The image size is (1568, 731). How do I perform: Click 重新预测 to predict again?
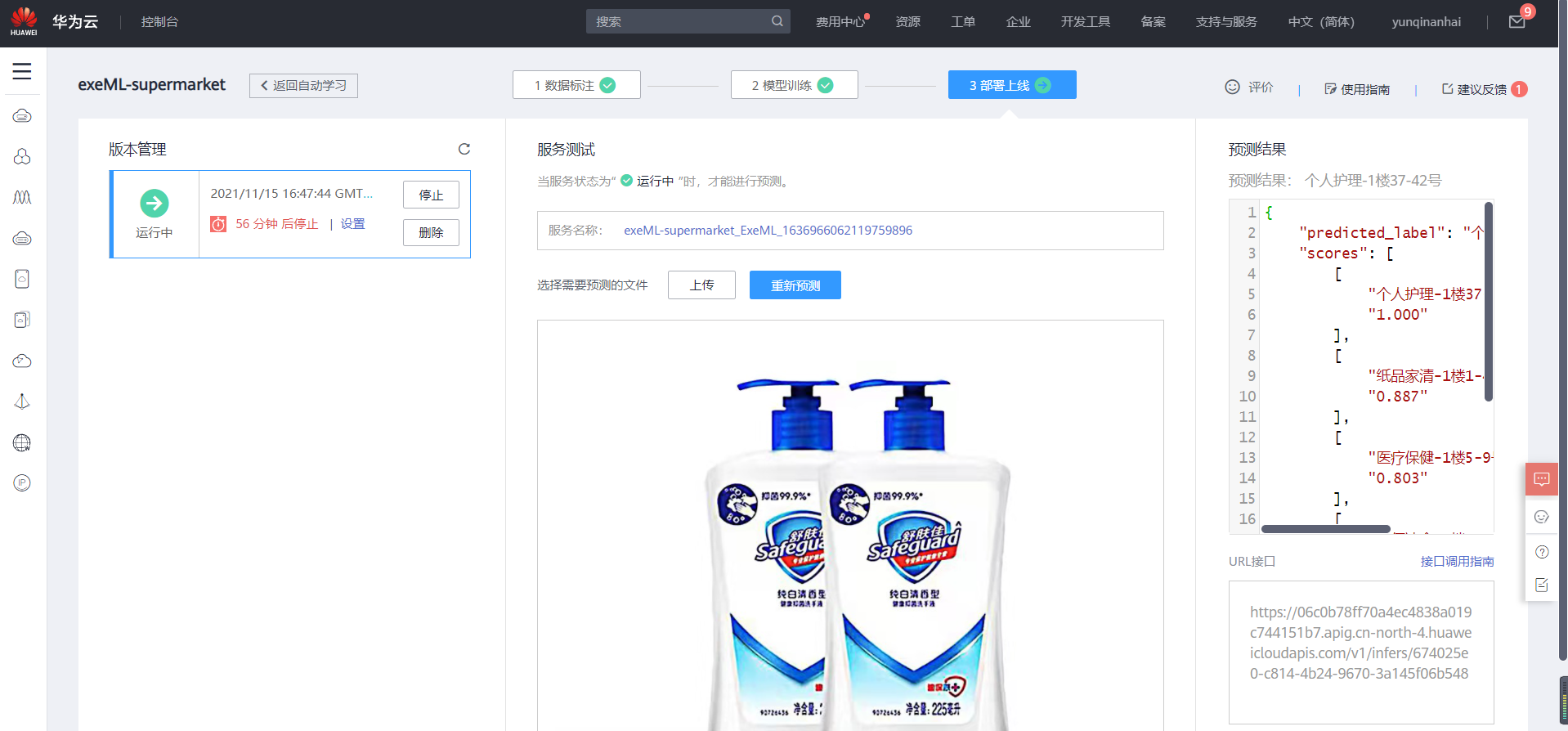click(x=795, y=285)
